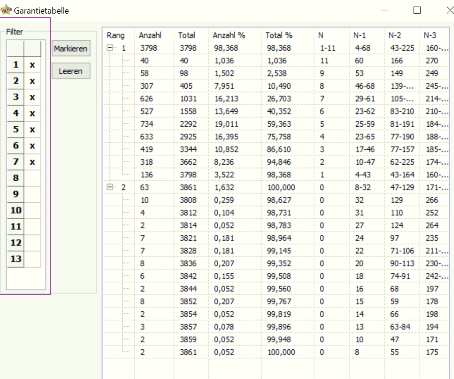Screen dimensions: 454x379
Task: Click Total value 3808
Action: [x=188, y=200]
